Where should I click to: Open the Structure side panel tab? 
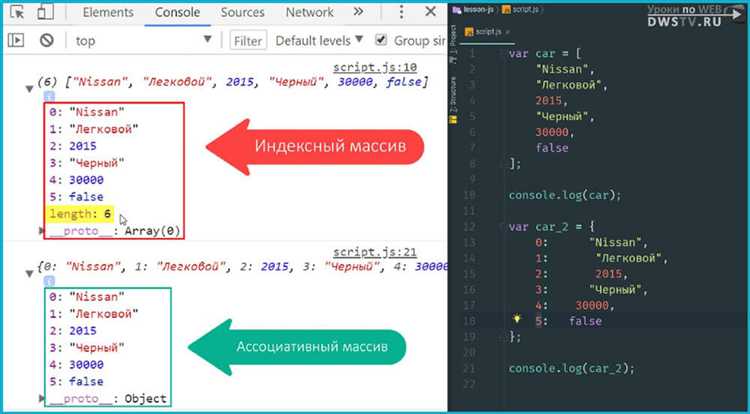tap(454, 101)
